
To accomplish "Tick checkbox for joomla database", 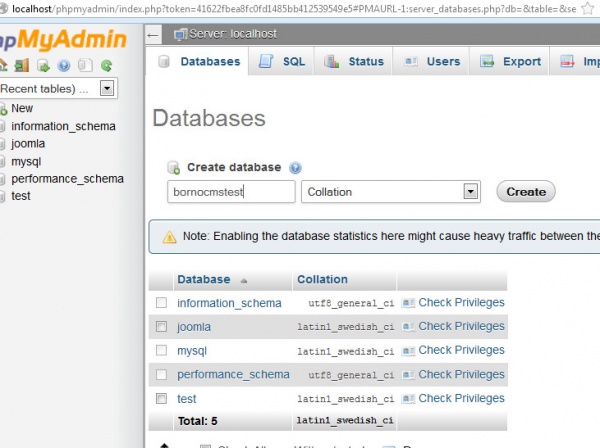I will (161, 326).
